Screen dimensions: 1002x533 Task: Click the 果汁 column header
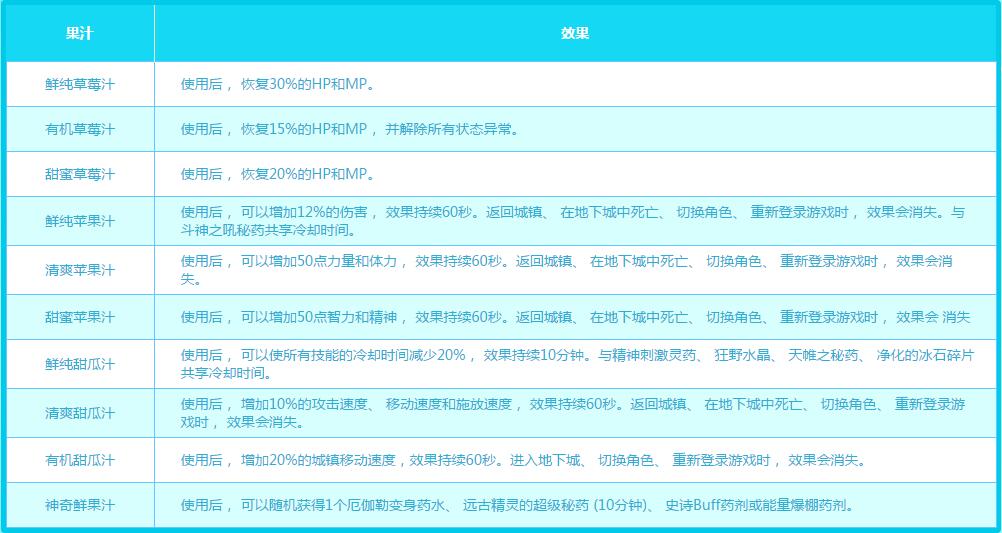click(80, 33)
